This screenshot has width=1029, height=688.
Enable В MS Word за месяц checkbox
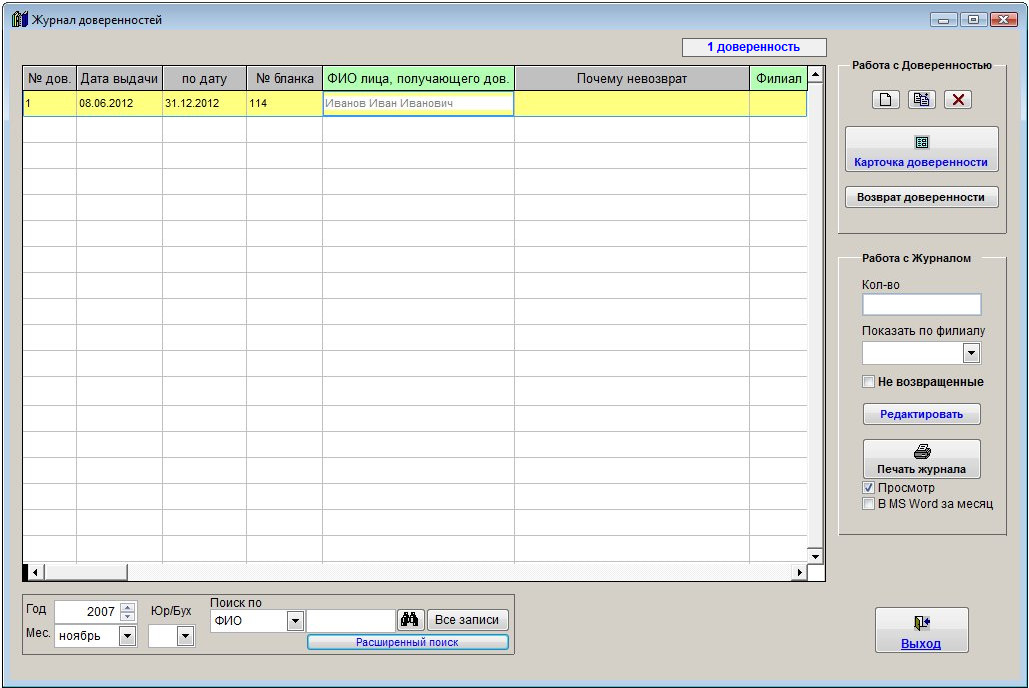point(868,504)
